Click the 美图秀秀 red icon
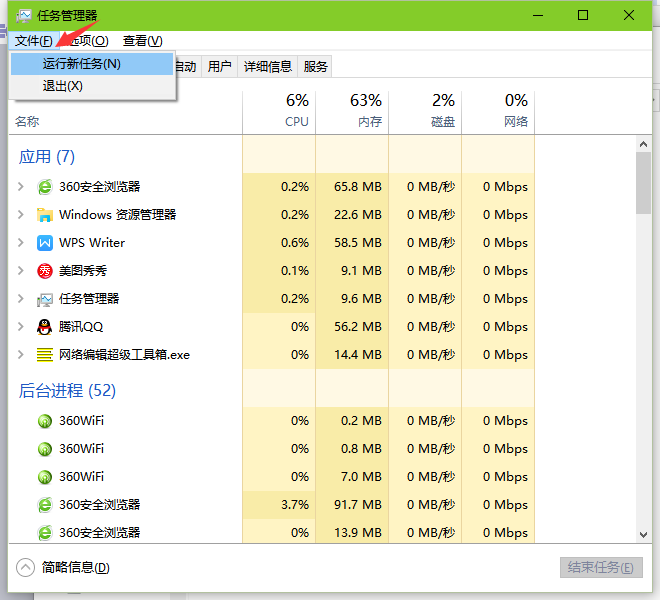The image size is (660, 600). [x=45, y=271]
